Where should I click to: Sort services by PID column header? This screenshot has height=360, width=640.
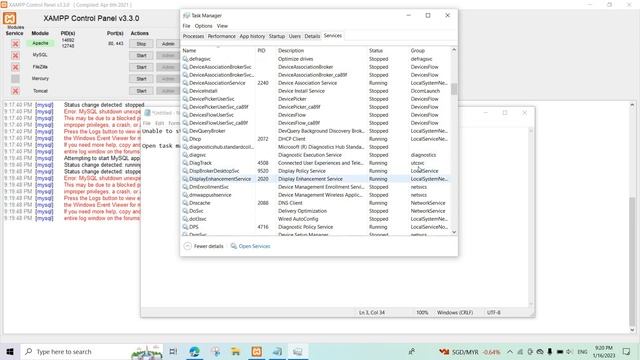(x=266, y=51)
